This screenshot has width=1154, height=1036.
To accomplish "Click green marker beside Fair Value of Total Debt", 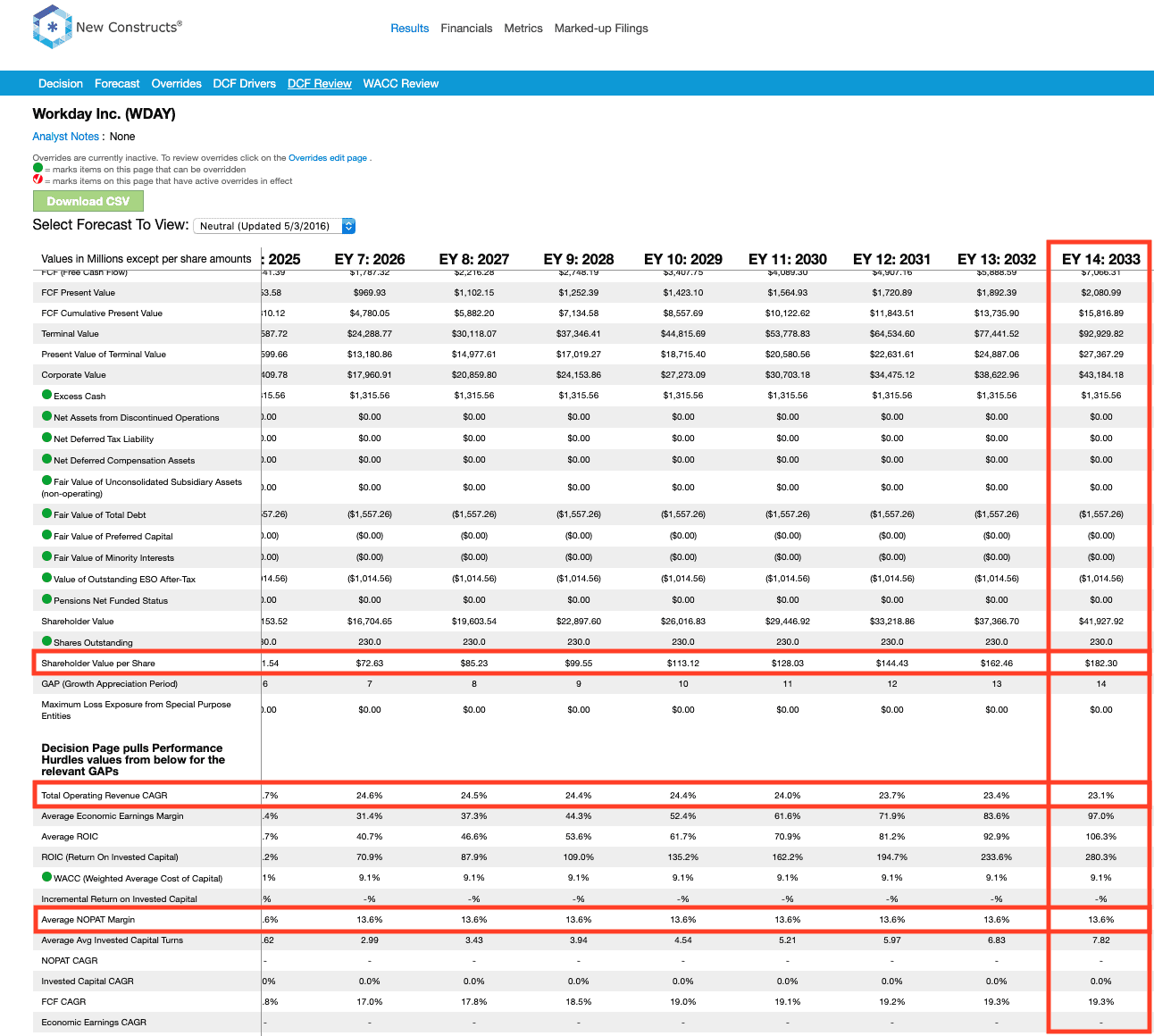I will pos(47,514).
